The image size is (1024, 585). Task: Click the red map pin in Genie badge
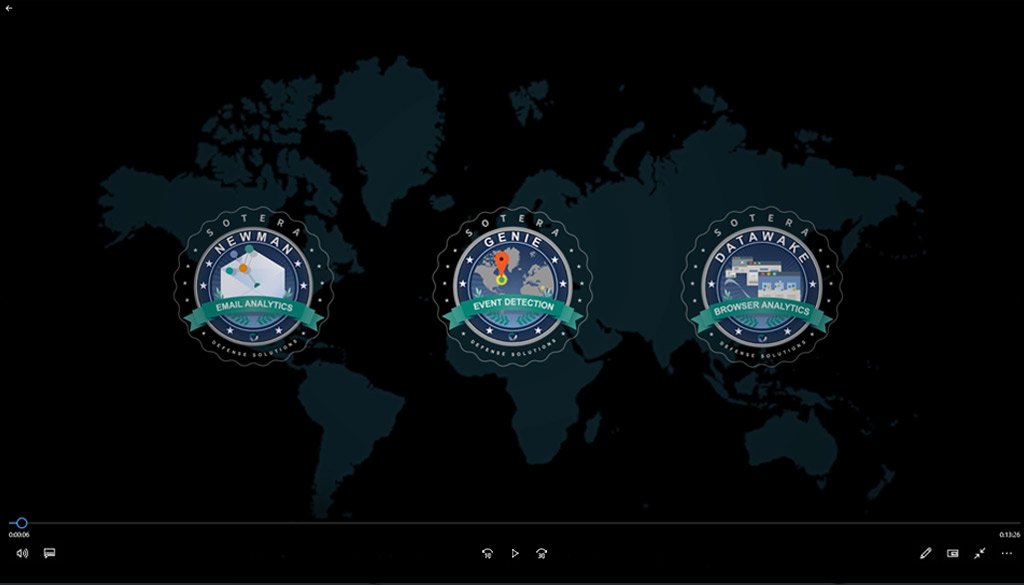pyautogui.click(x=501, y=264)
